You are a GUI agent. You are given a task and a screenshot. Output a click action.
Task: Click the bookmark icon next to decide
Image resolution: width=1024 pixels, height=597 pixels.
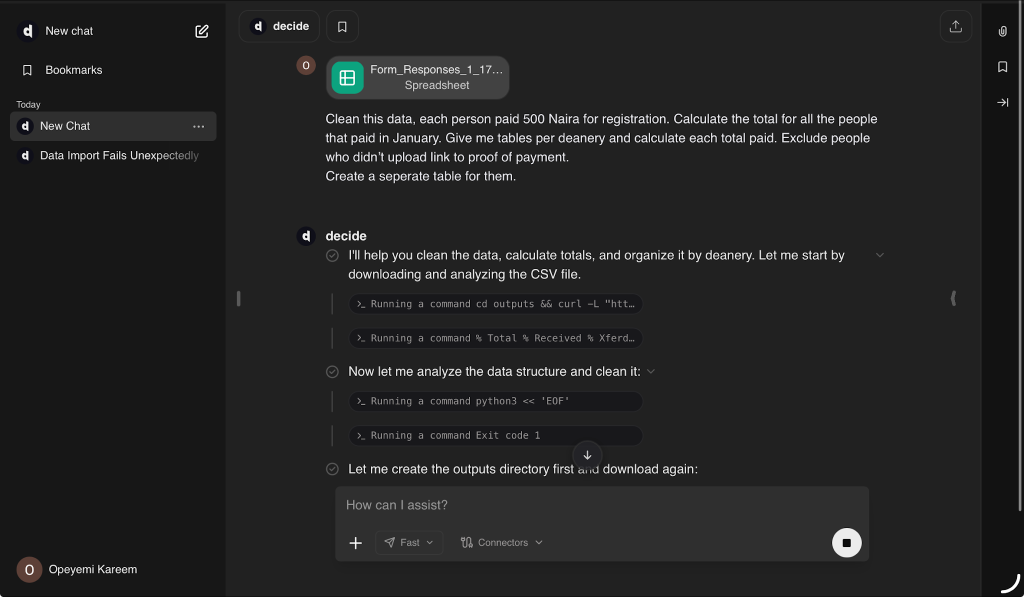342,26
